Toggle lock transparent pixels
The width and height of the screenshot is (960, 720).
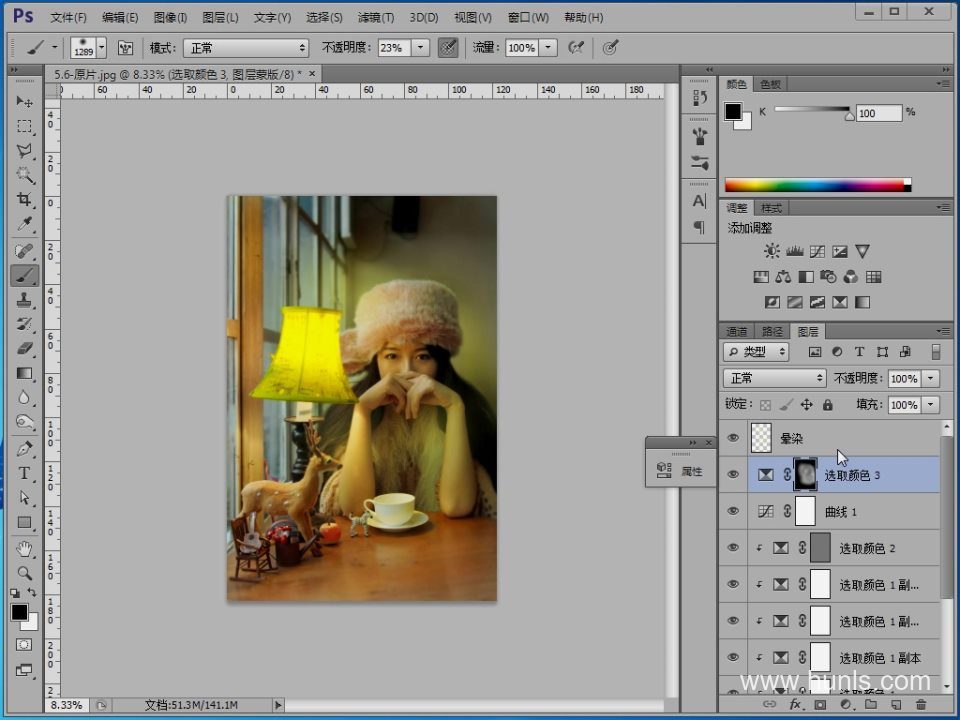point(765,405)
